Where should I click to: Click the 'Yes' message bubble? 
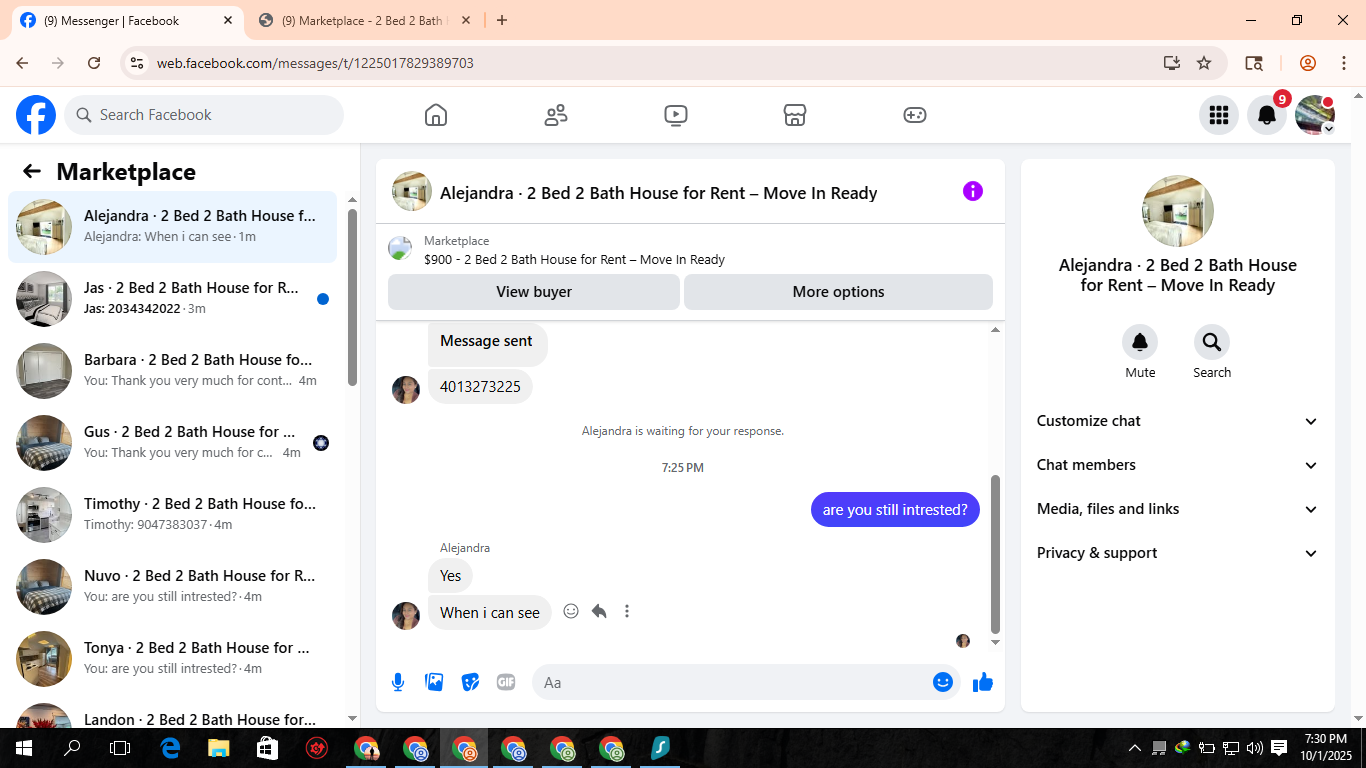click(x=450, y=575)
